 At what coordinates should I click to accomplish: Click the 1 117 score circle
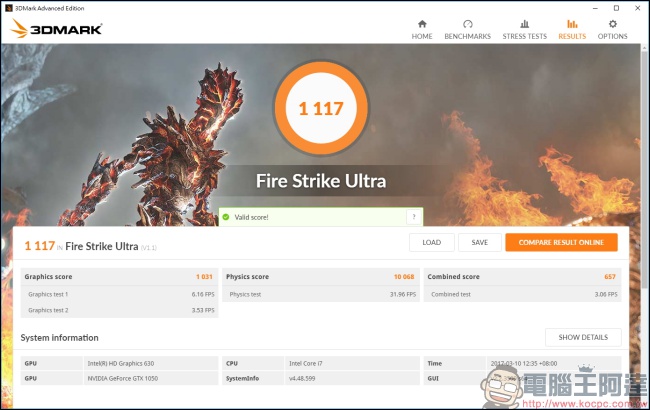(x=321, y=109)
